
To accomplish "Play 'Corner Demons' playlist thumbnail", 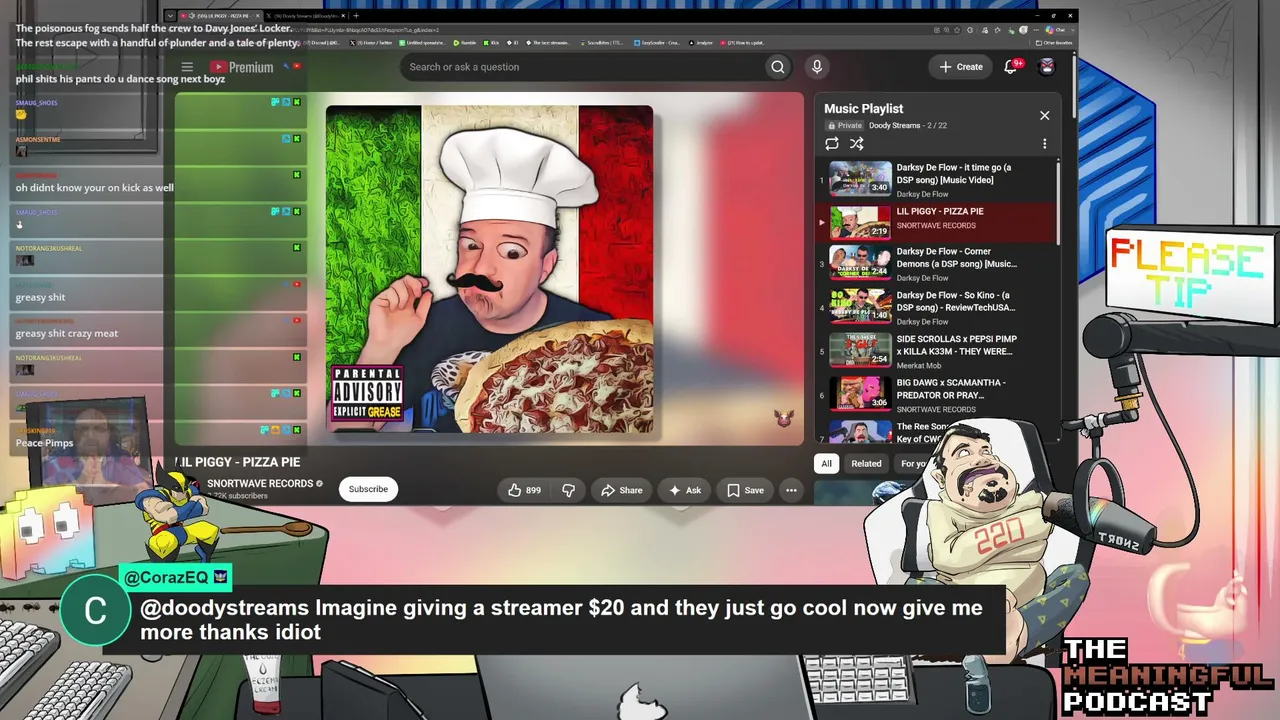I will point(860,262).
